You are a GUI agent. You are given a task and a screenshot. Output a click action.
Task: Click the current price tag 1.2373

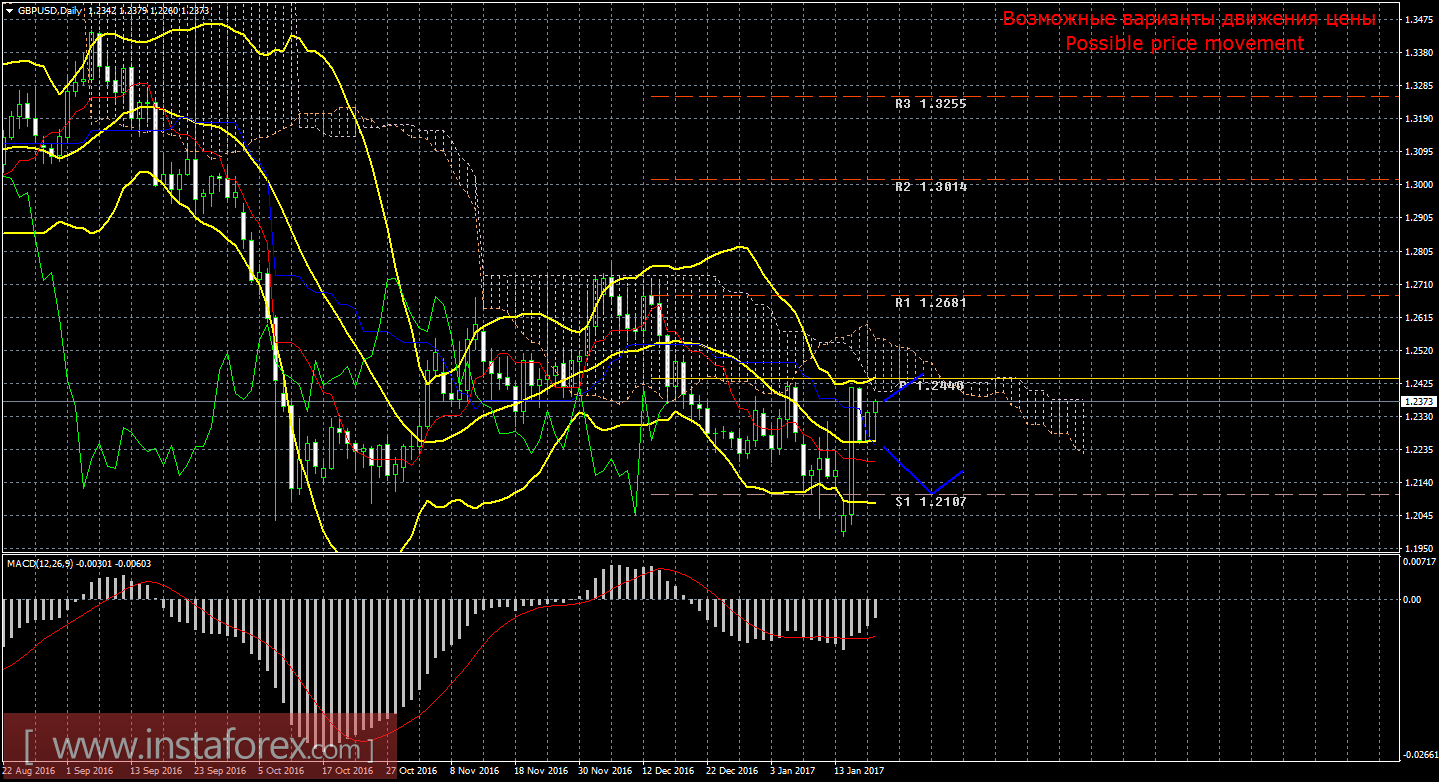1418,401
